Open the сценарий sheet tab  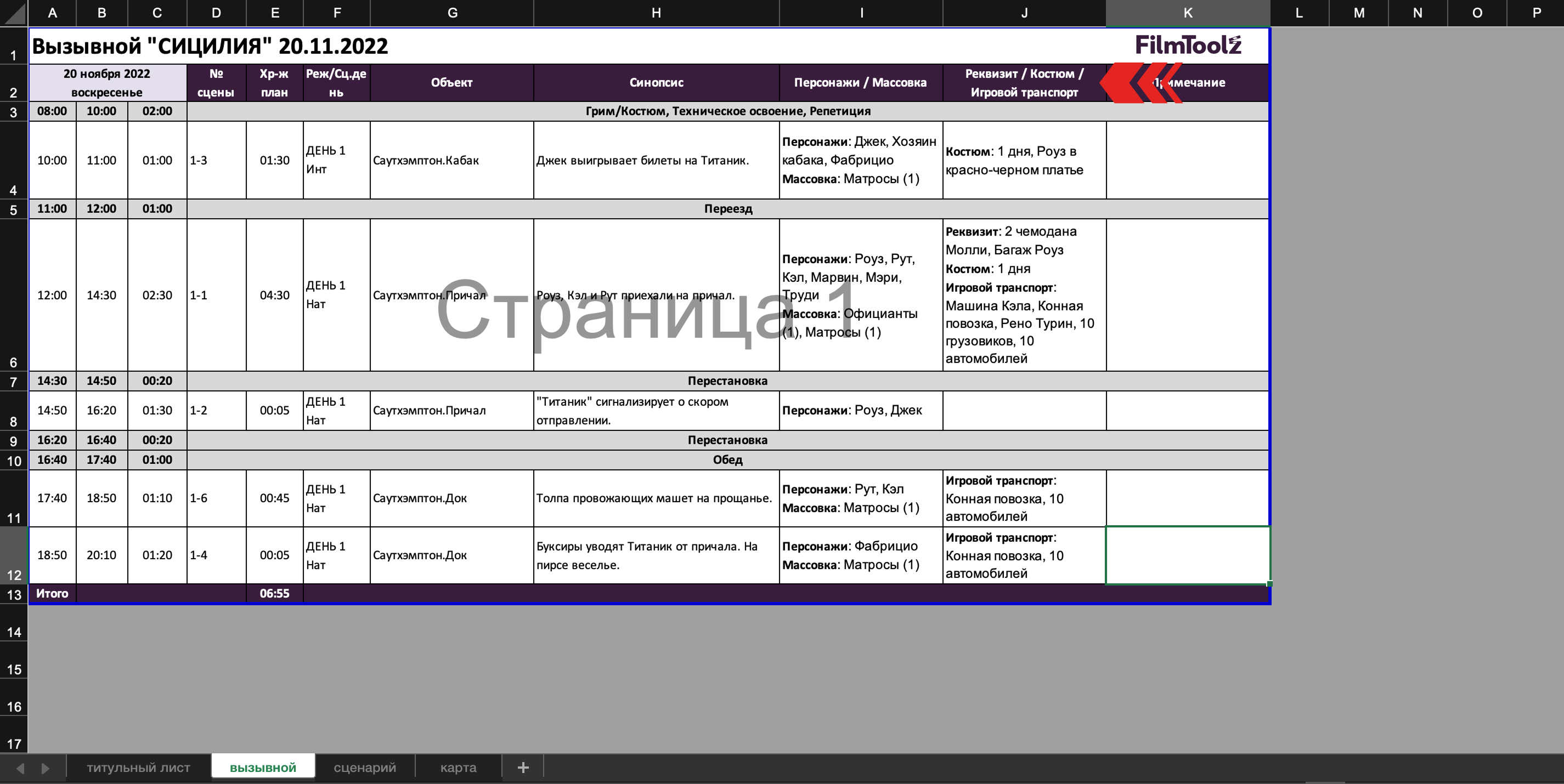click(365, 768)
